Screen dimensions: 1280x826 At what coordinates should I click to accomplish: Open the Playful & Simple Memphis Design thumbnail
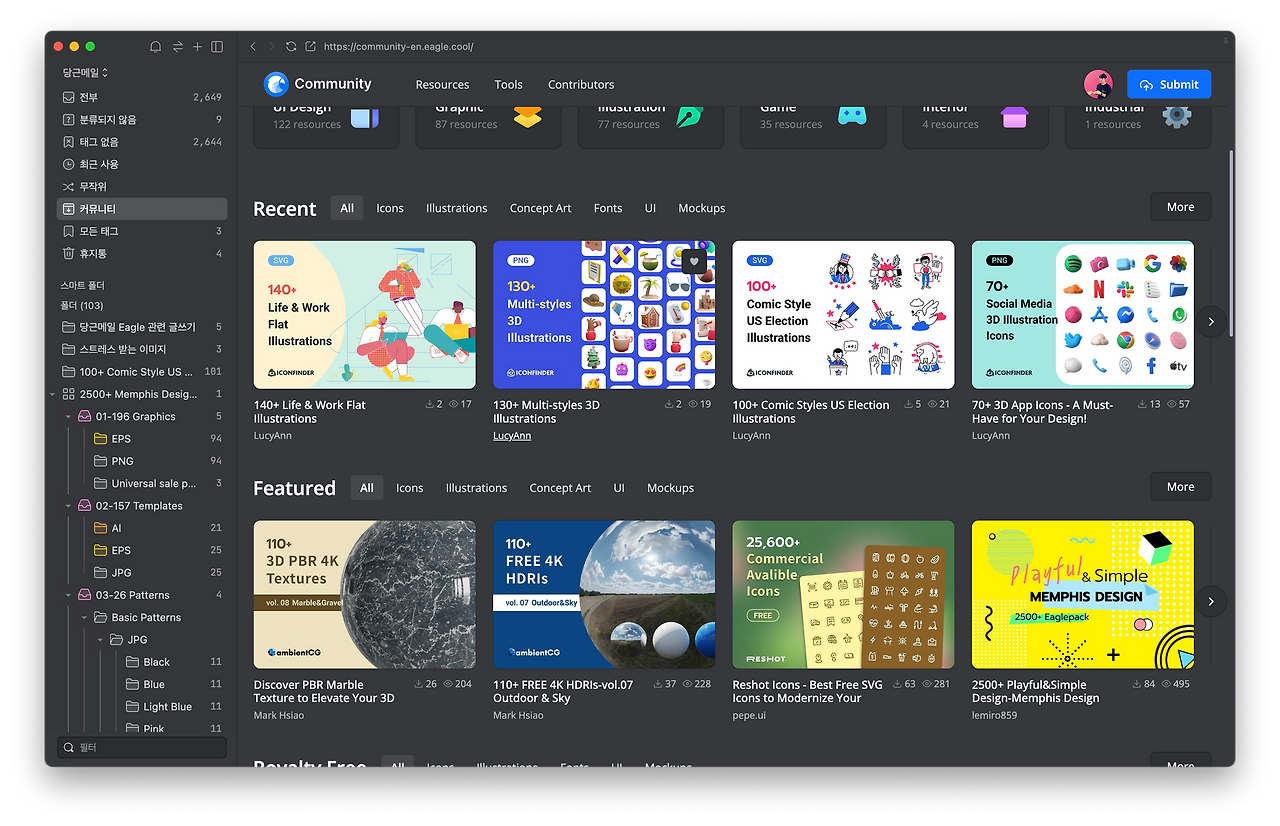1083,595
